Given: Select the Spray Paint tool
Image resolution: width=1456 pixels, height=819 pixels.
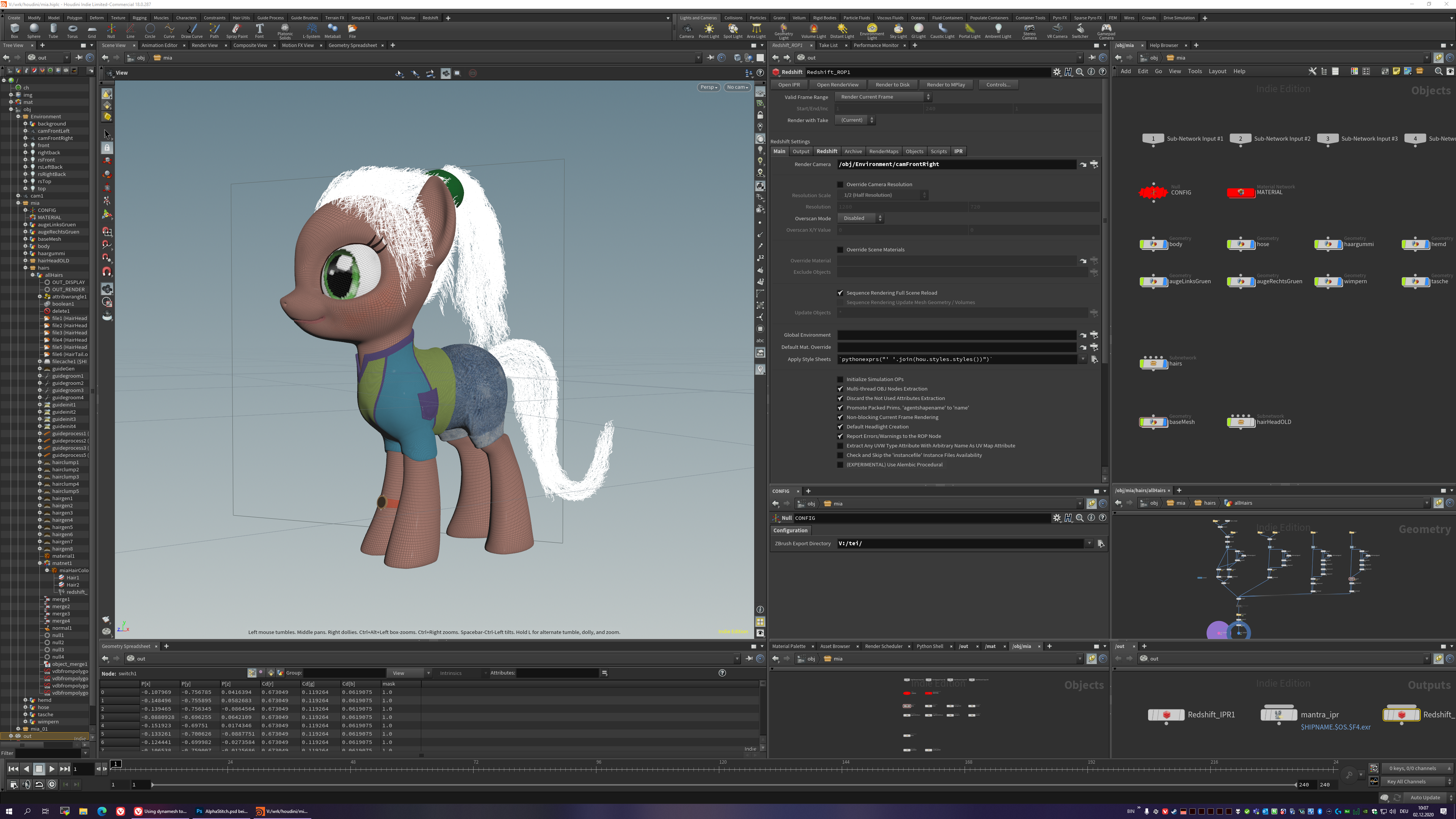Looking at the screenshot, I should tap(237, 30).
